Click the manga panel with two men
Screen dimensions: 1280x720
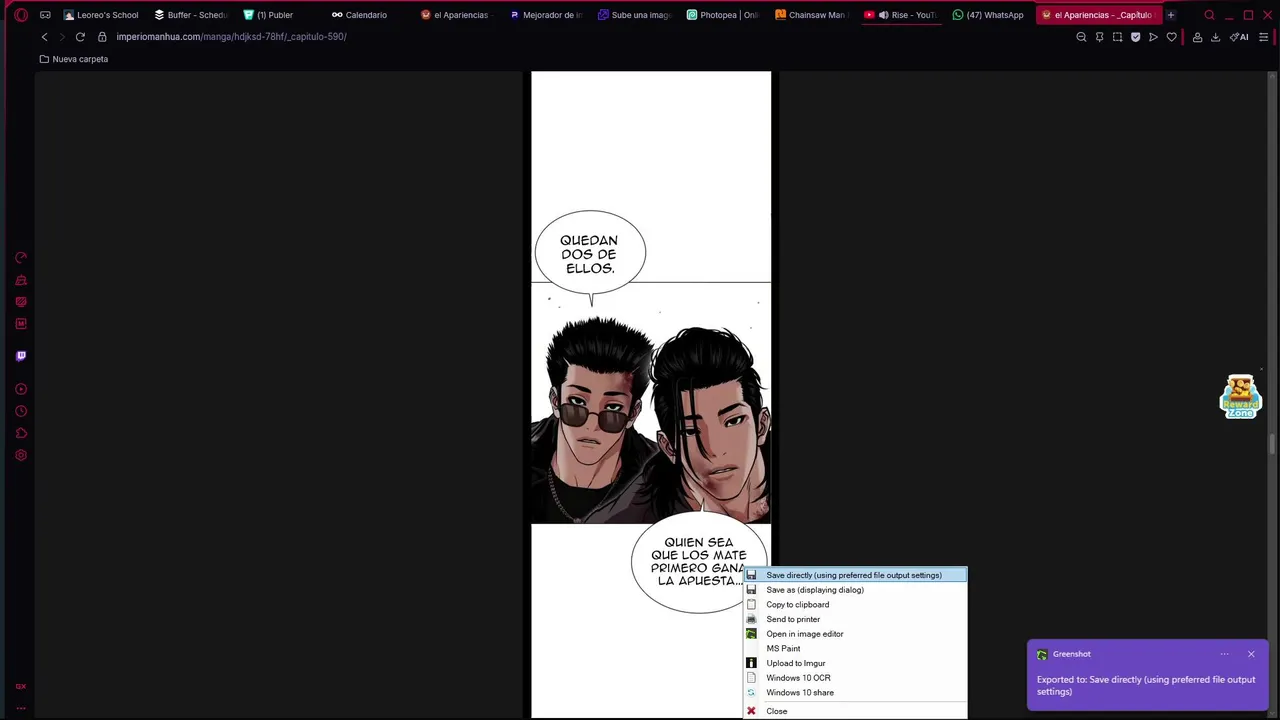coord(651,403)
